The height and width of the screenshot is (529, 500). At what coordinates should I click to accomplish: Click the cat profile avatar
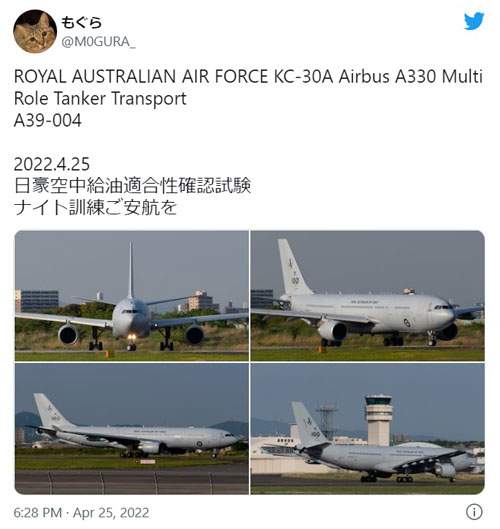(35, 31)
